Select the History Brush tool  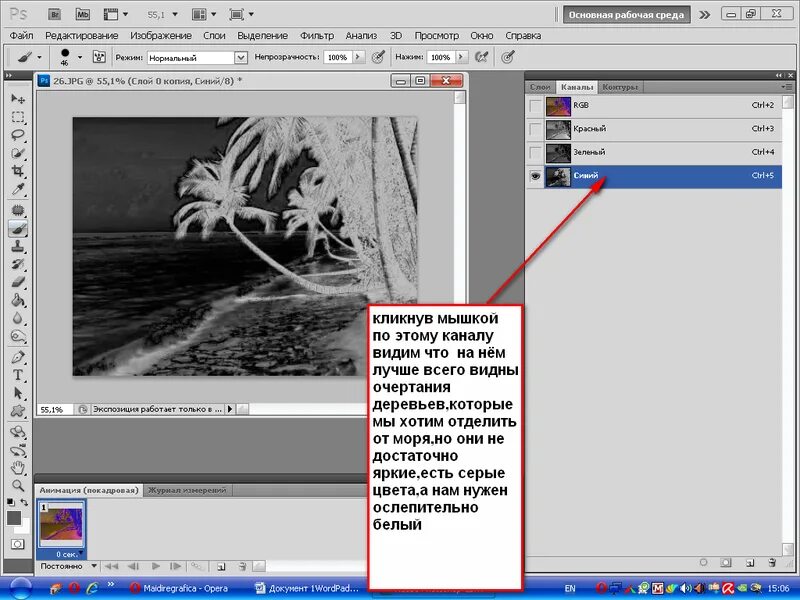coord(18,264)
